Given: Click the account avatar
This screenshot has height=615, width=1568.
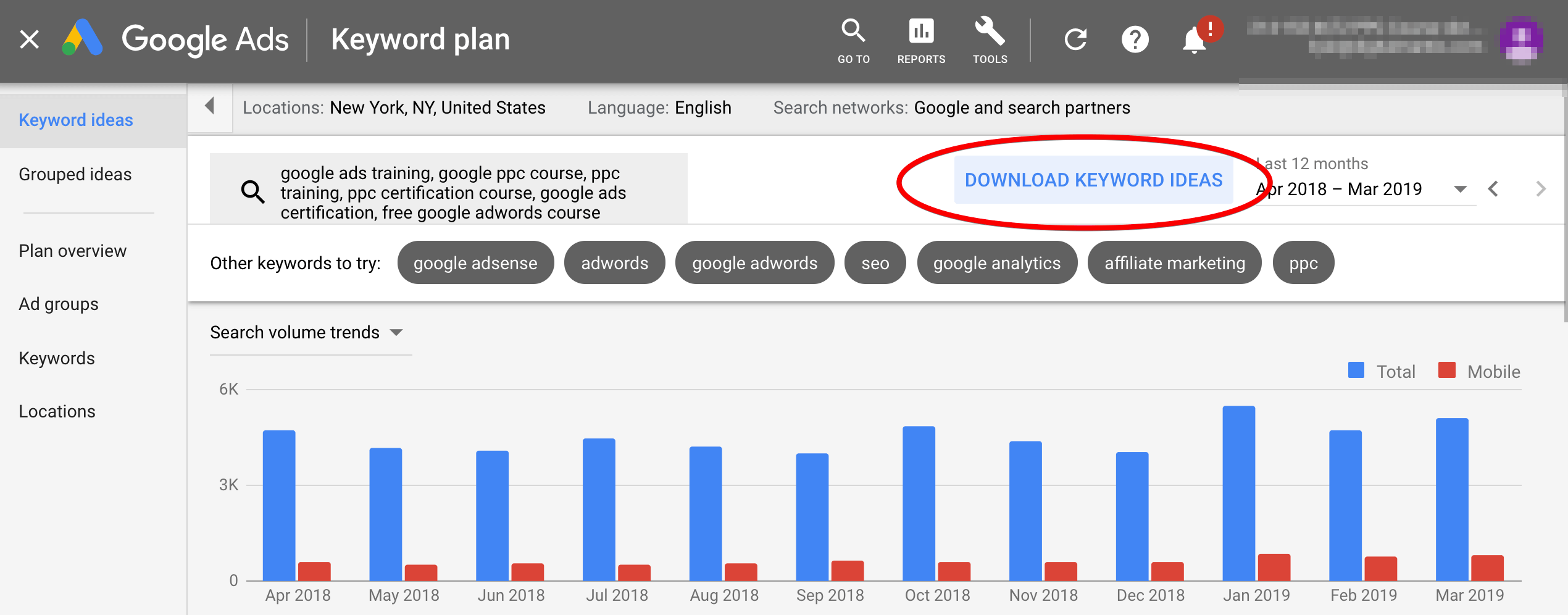Looking at the screenshot, I should (x=1521, y=40).
